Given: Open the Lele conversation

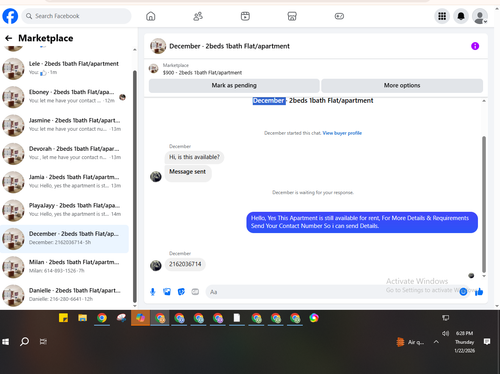Looking at the screenshot, I should [65, 68].
